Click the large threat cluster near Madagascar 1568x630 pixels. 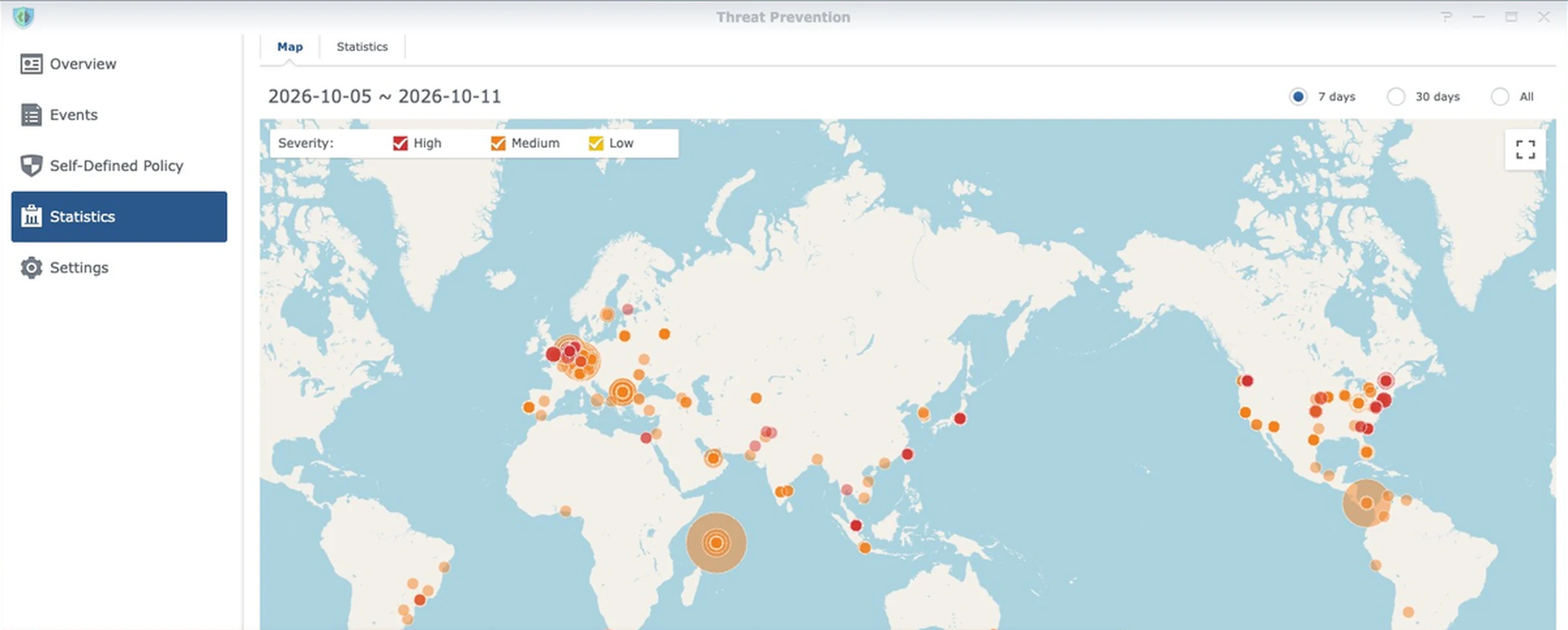716,543
